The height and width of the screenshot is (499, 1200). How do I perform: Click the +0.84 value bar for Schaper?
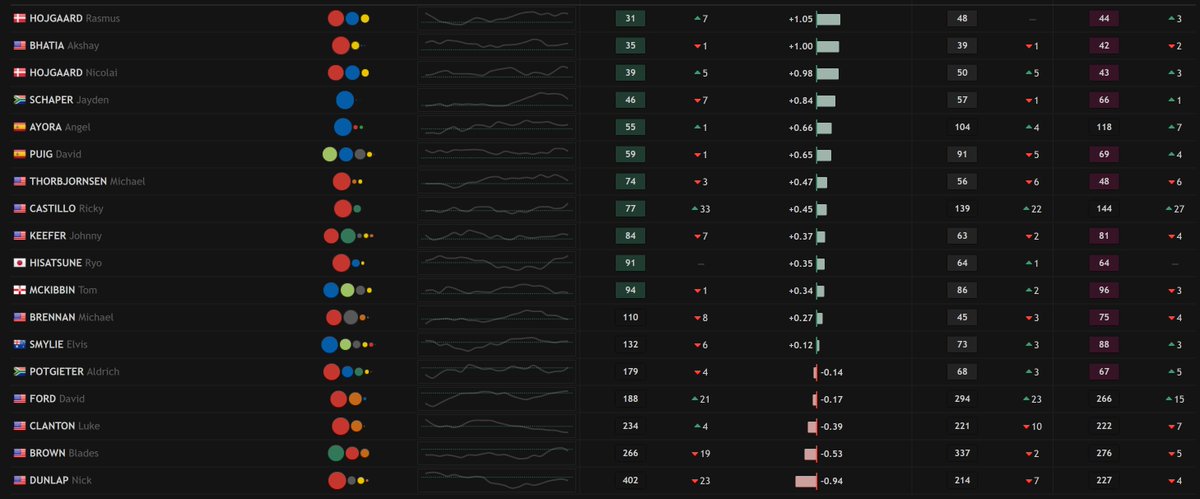click(x=826, y=100)
